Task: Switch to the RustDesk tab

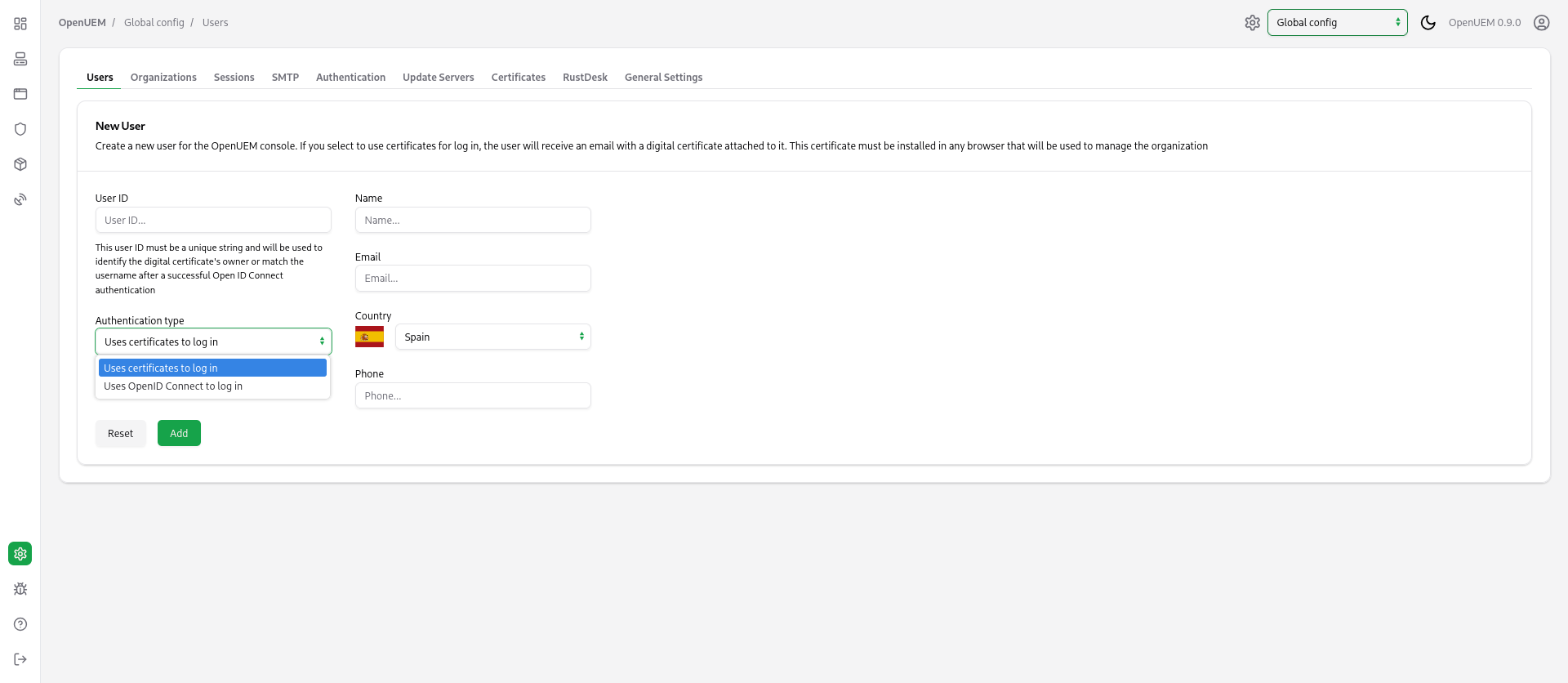Action: coord(585,78)
